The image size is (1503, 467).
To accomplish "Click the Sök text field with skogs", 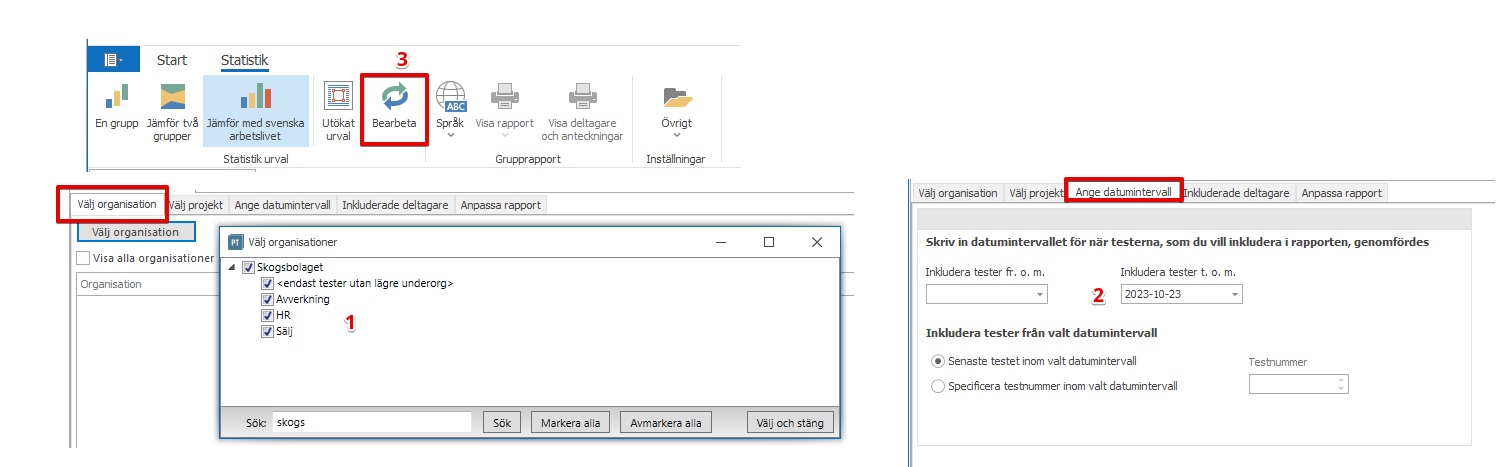I will click(x=371, y=423).
